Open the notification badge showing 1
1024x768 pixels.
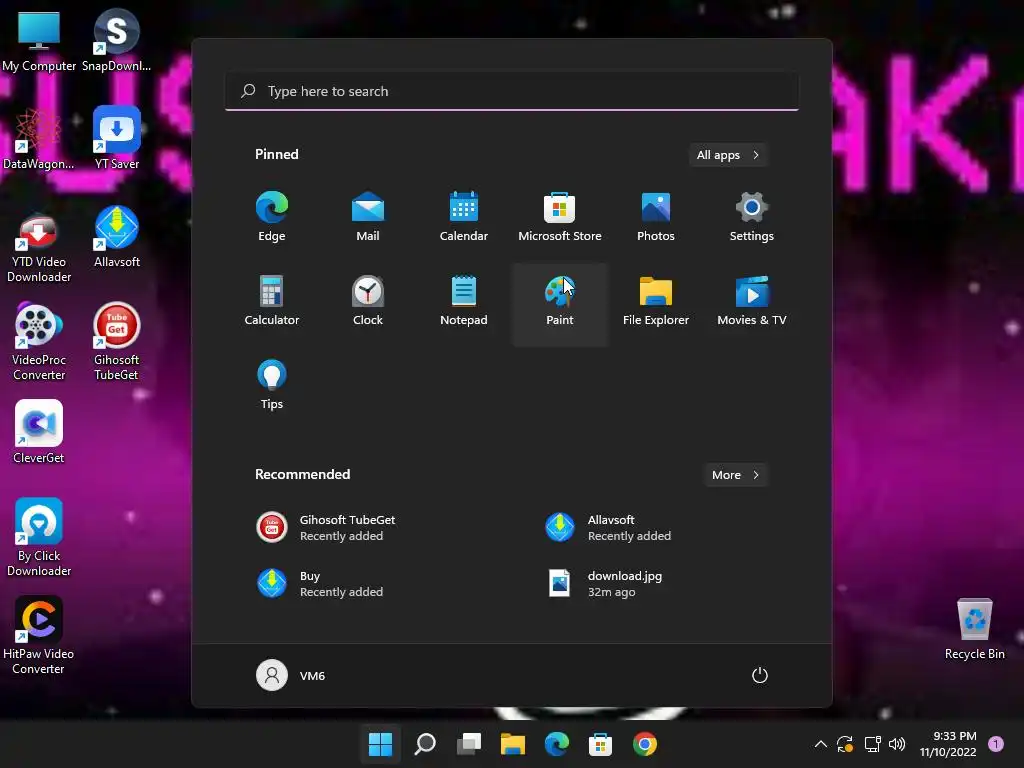click(x=996, y=744)
